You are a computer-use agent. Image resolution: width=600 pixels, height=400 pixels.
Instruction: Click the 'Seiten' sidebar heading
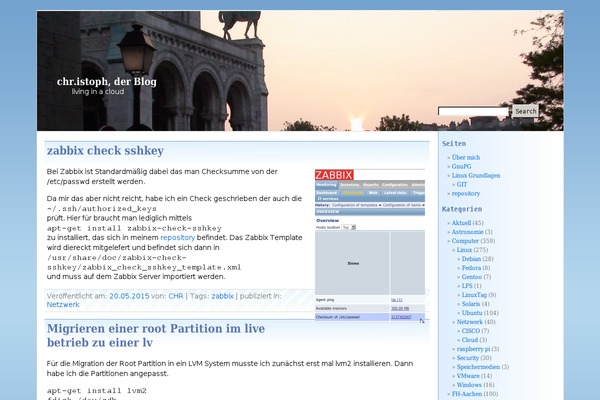pos(454,144)
